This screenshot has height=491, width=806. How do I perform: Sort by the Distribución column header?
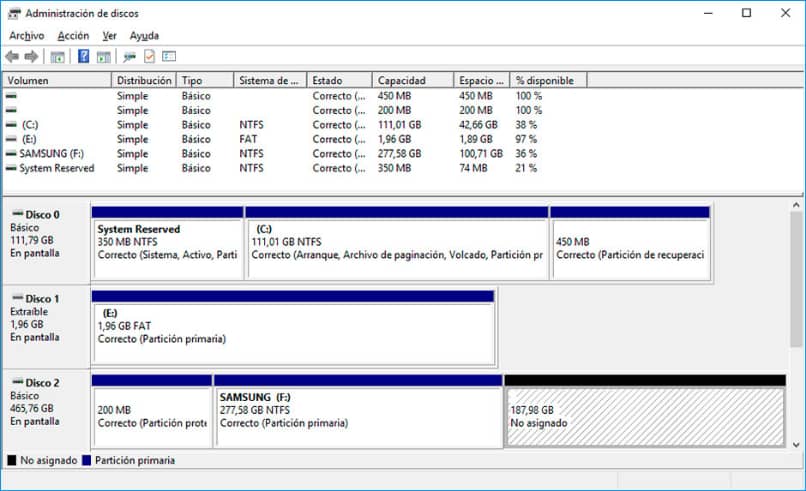click(144, 80)
